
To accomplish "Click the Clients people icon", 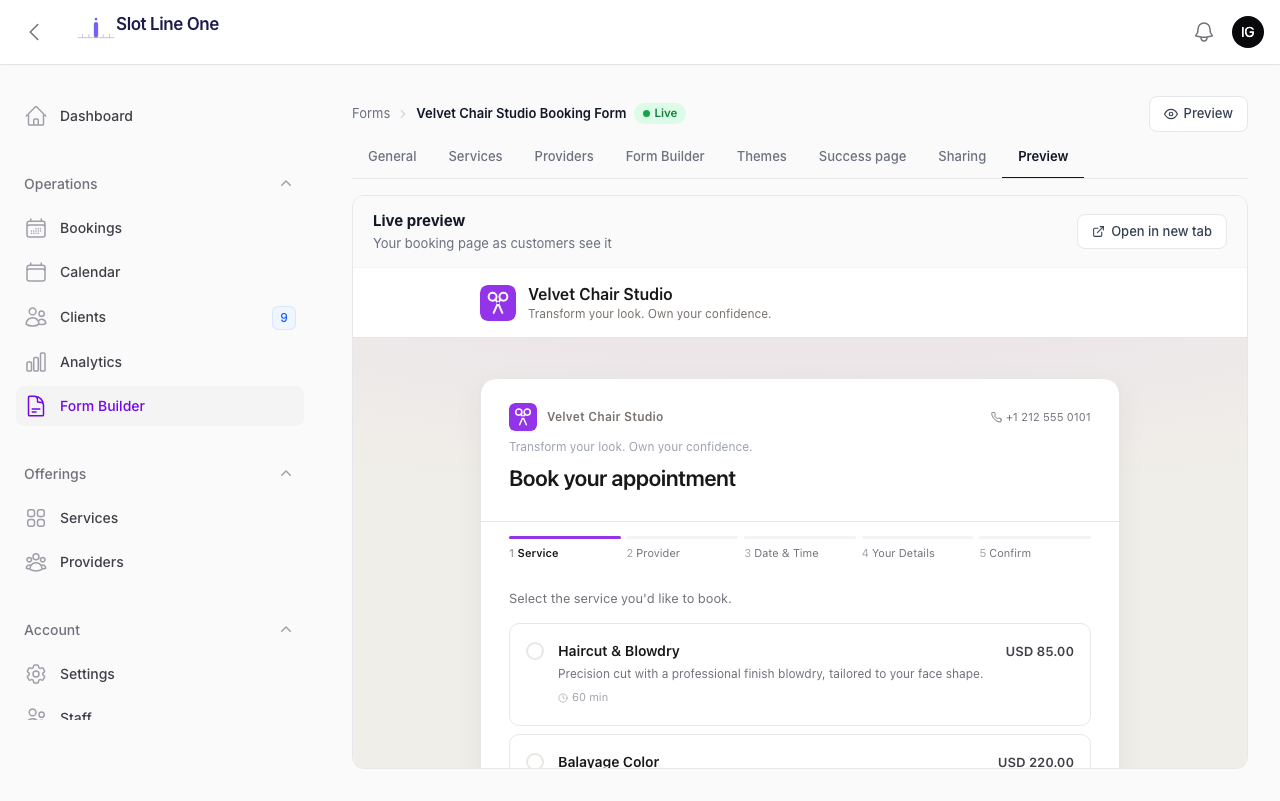I will coord(36,317).
